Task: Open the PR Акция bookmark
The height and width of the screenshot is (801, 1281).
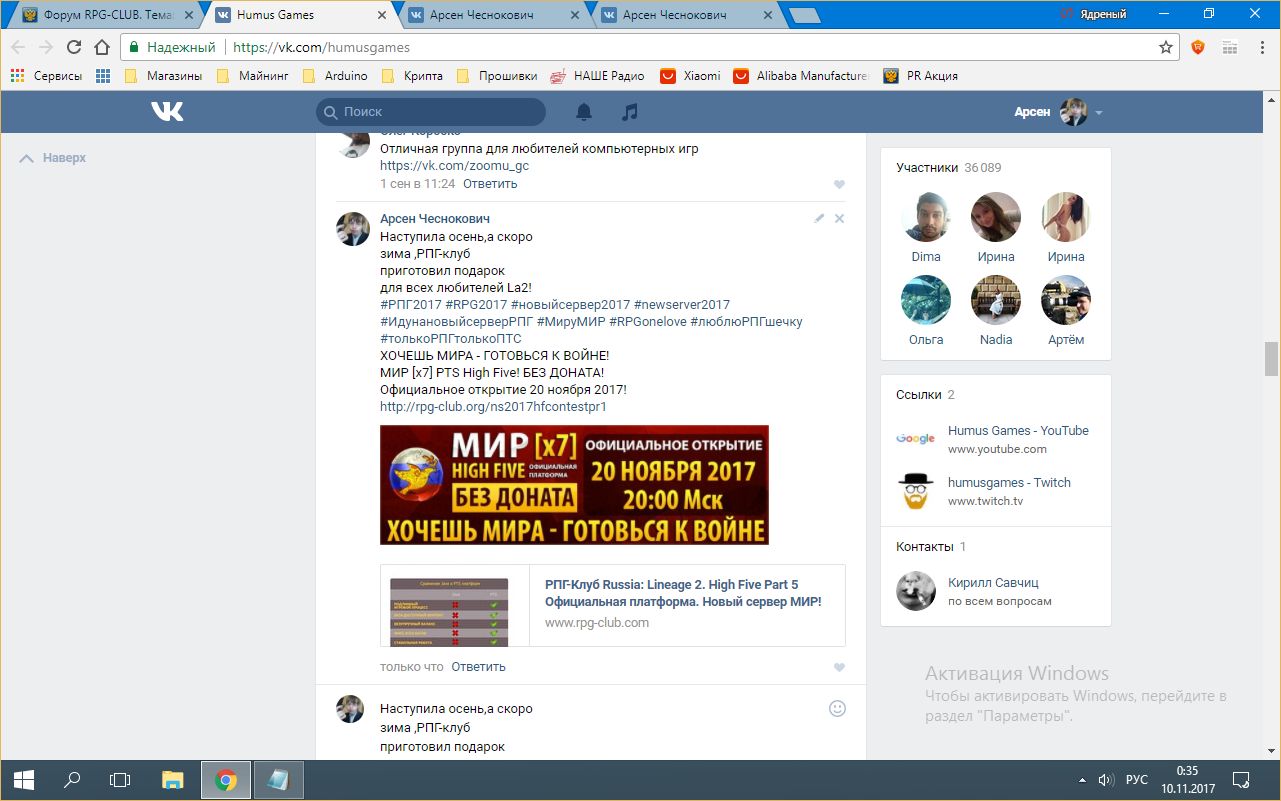Action: coord(921,76)
